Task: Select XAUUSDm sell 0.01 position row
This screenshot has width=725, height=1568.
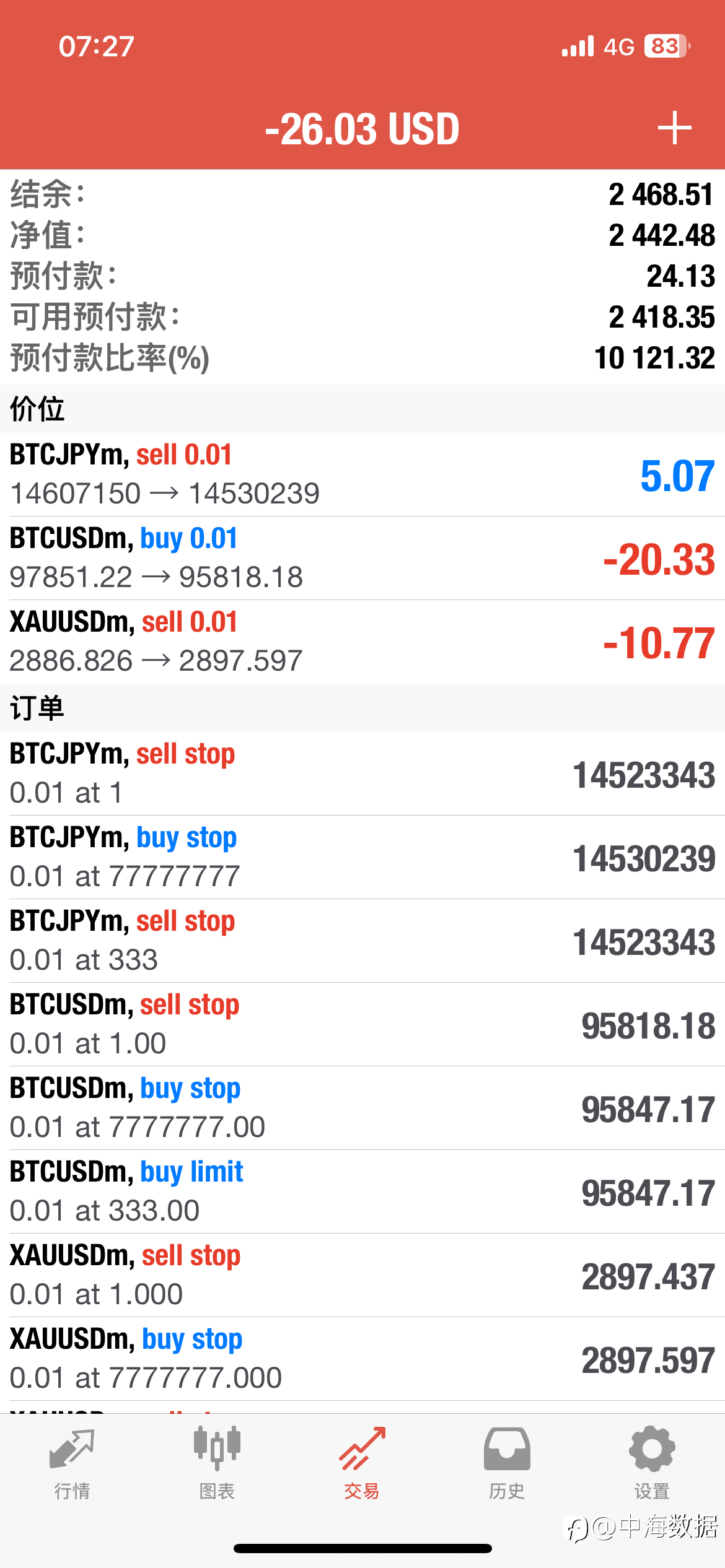Action: click(x=362, y=642)
